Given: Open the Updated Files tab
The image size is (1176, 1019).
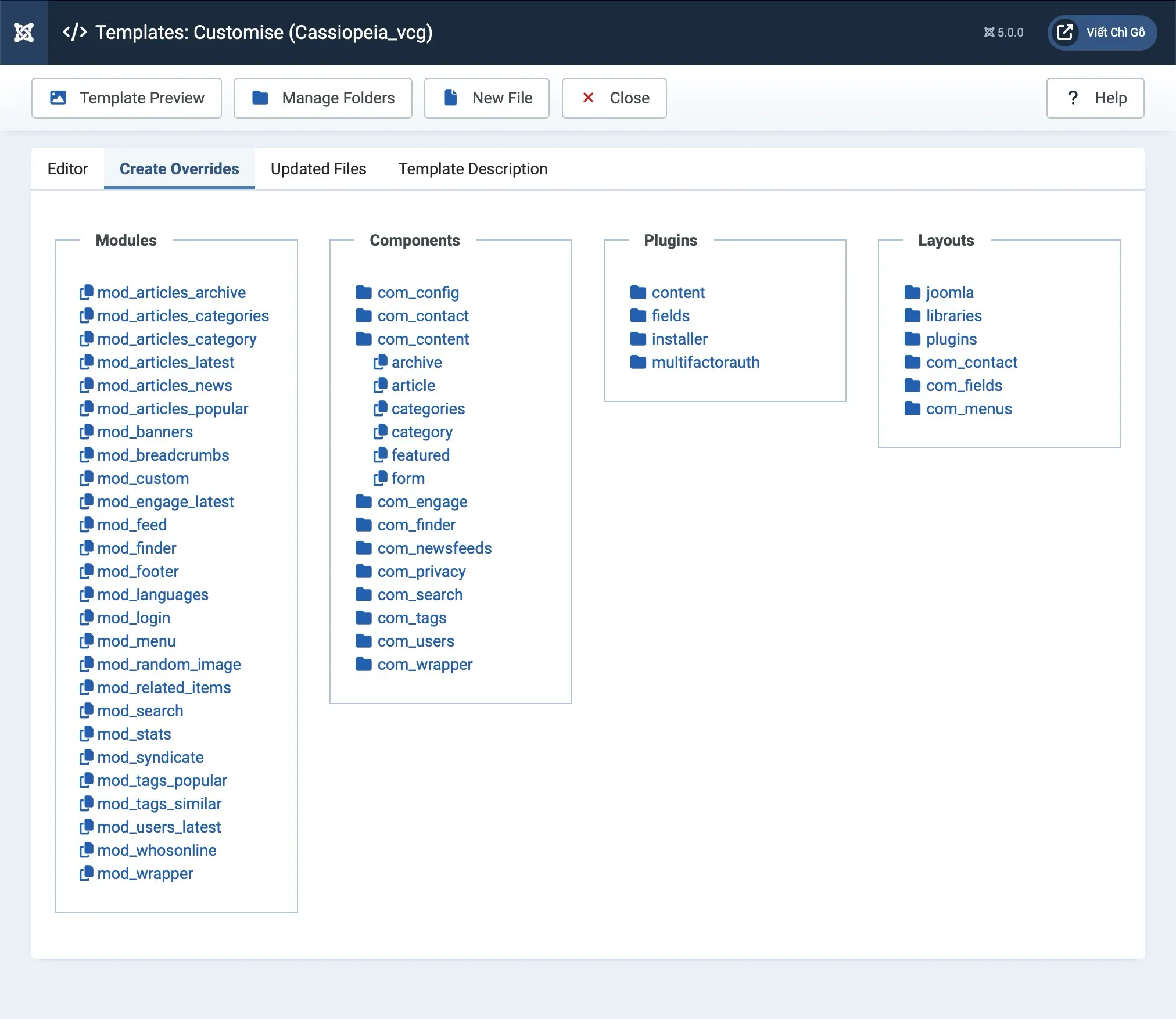Looking at the screenshot, I should coord(318,168).
